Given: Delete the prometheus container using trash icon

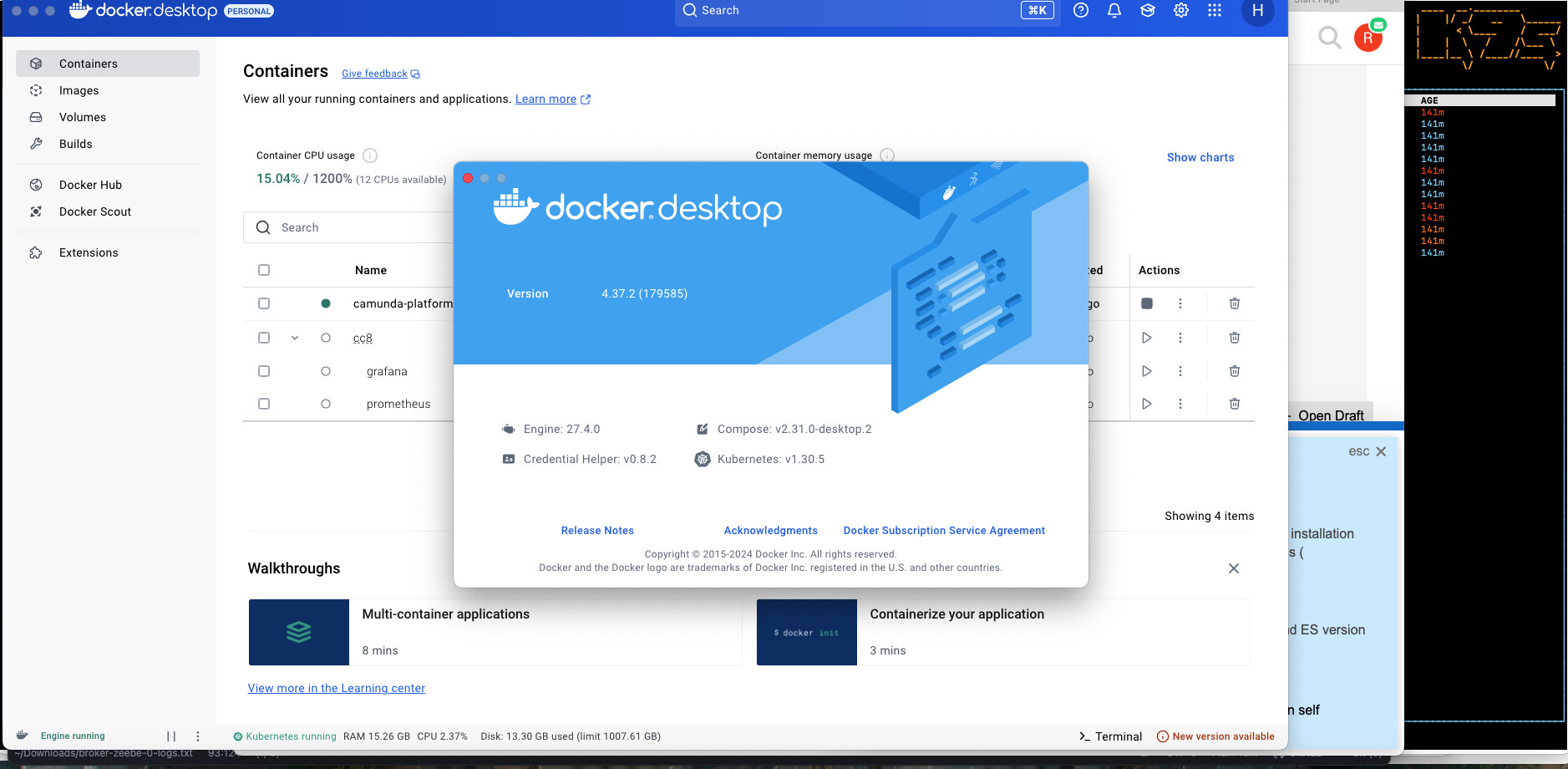Looking at the screenshot, I should 1234,404.
